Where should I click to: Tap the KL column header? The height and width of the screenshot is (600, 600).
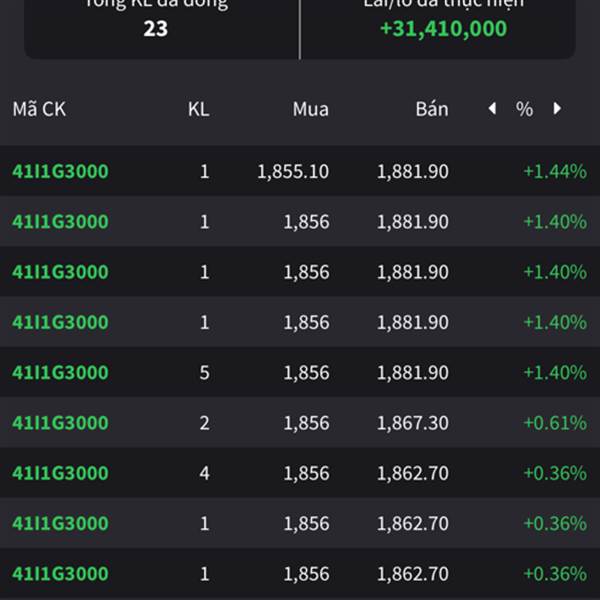pos(198,109)
